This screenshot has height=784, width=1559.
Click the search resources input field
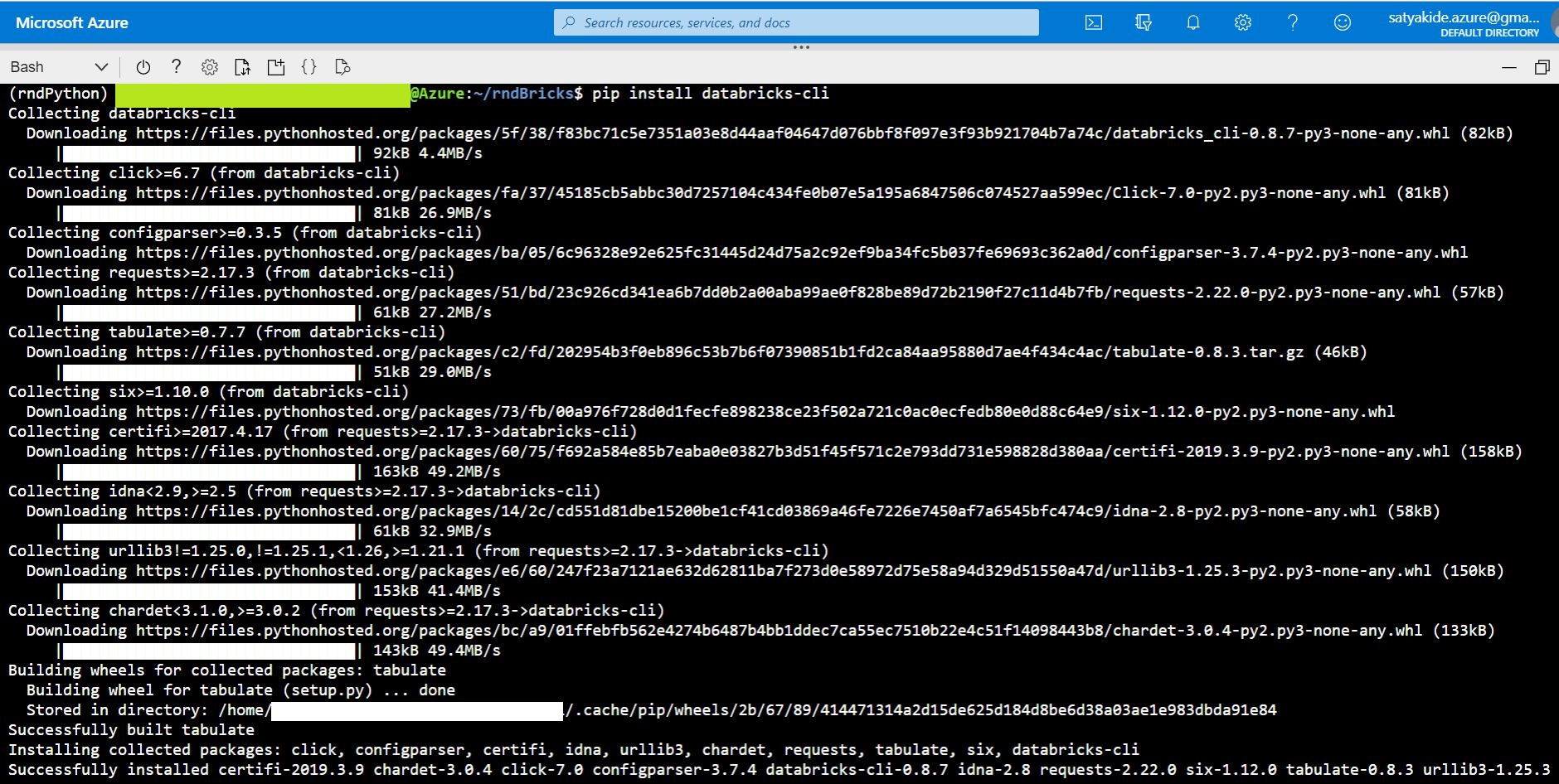tap(795, 22)
